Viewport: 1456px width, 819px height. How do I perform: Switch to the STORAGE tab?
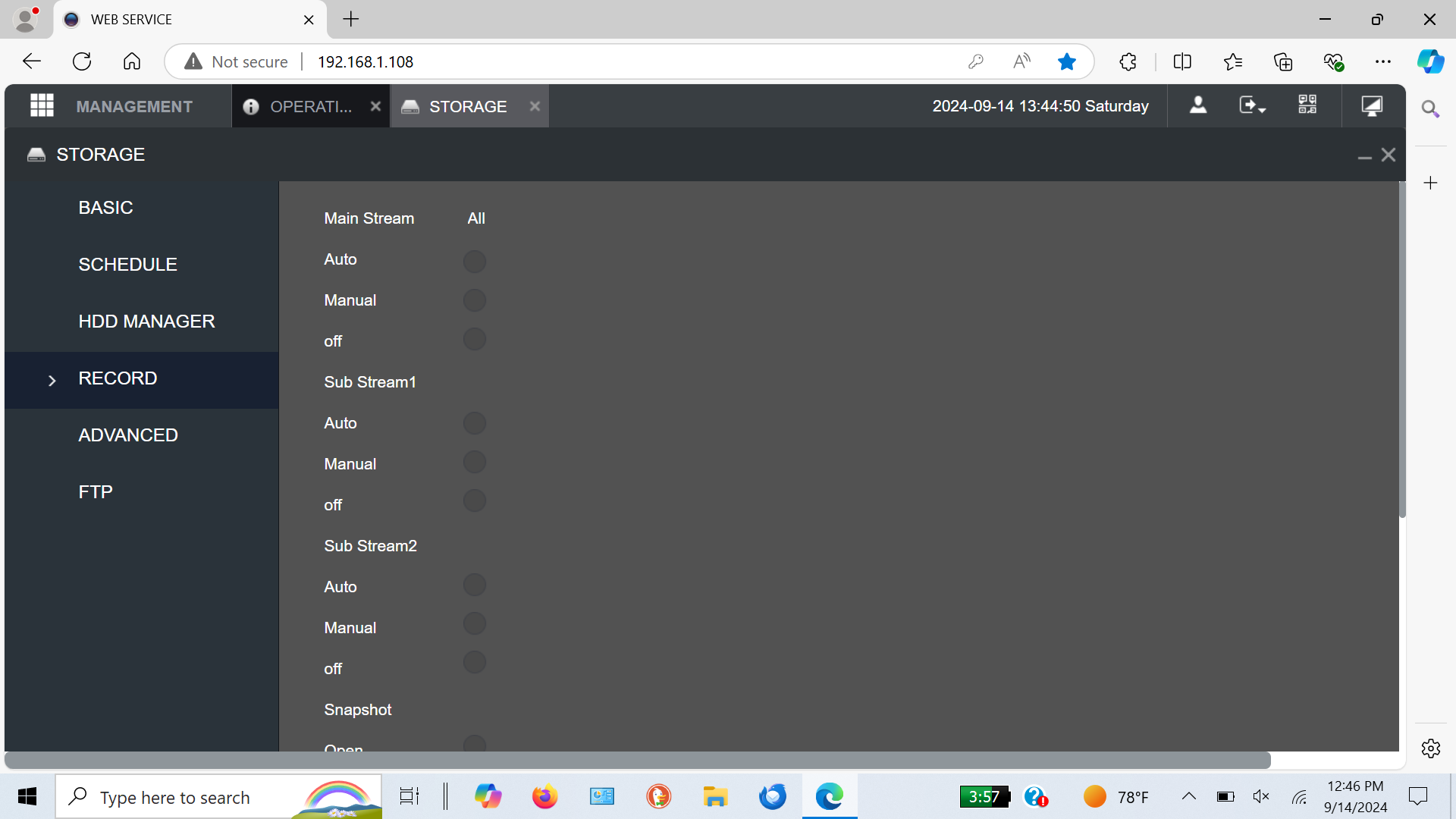(468, 106)
